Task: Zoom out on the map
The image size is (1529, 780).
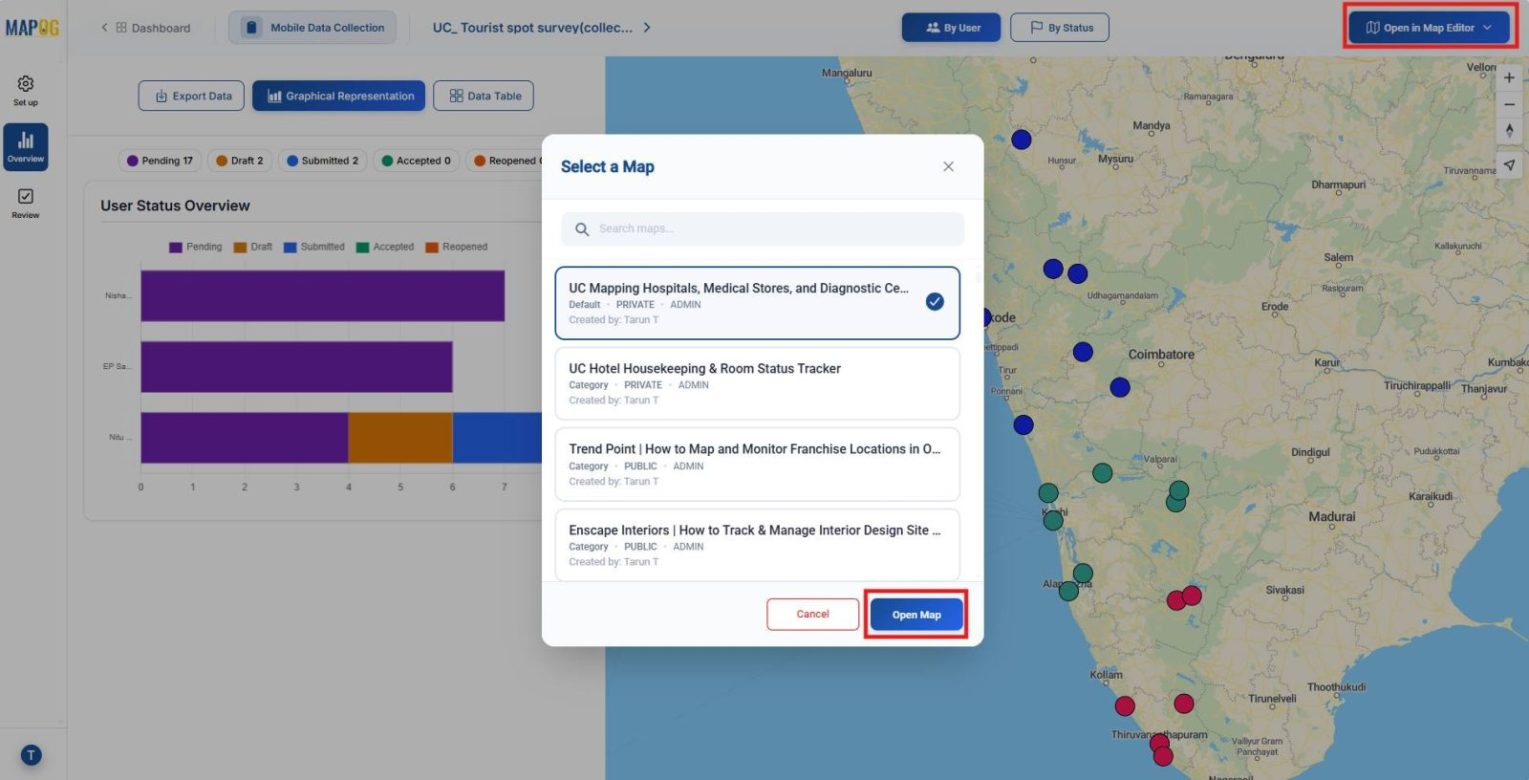Action: click(1509, 104)
